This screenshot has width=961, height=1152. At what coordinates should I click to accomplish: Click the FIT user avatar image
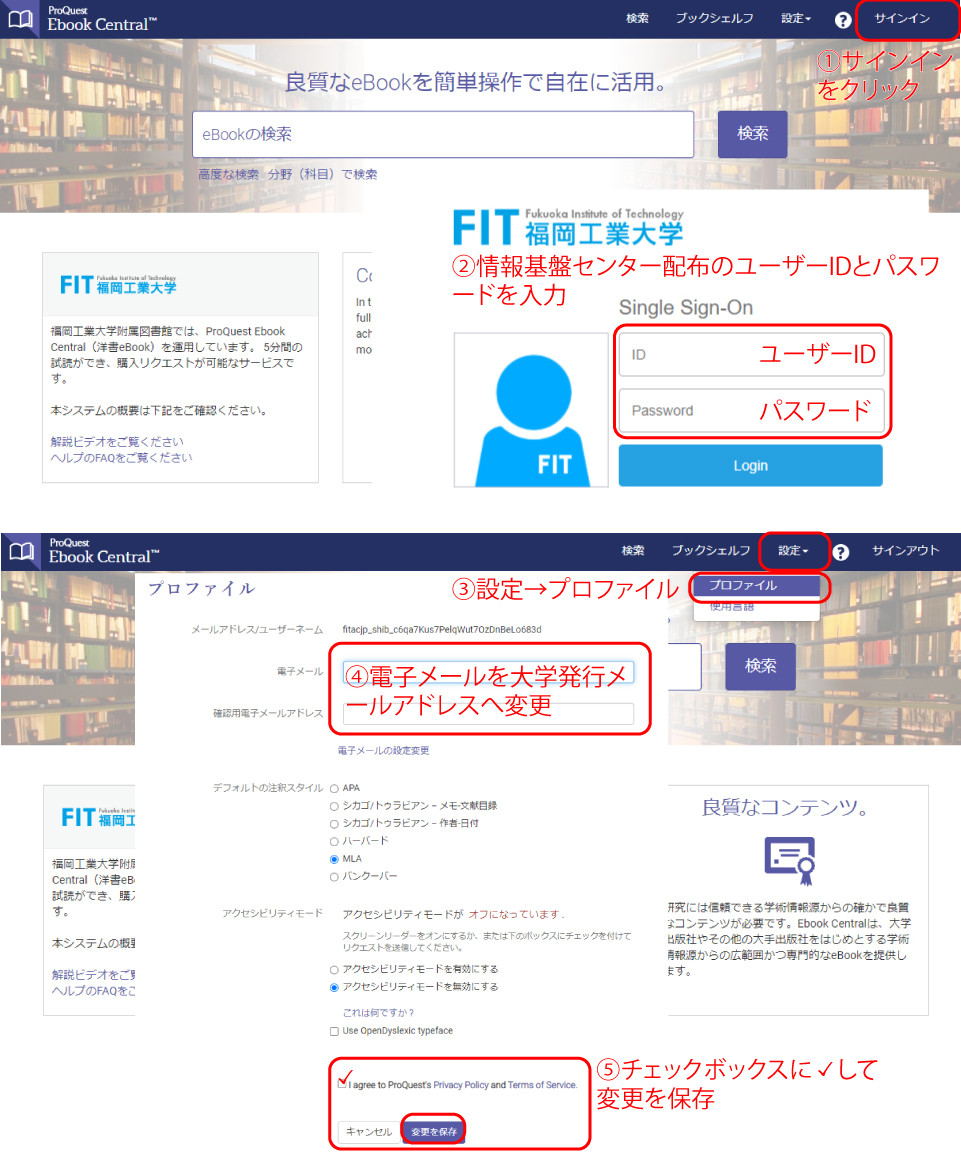coord(531,410)
